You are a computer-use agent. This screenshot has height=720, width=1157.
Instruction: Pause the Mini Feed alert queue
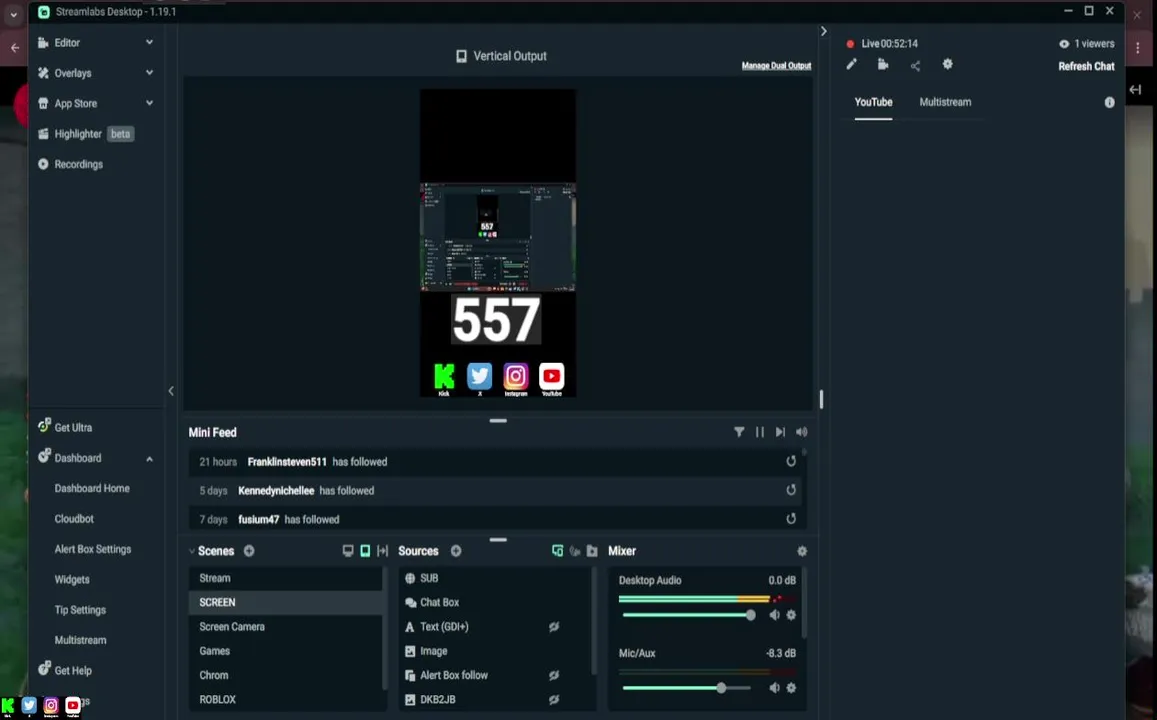[x=760, y=432]
